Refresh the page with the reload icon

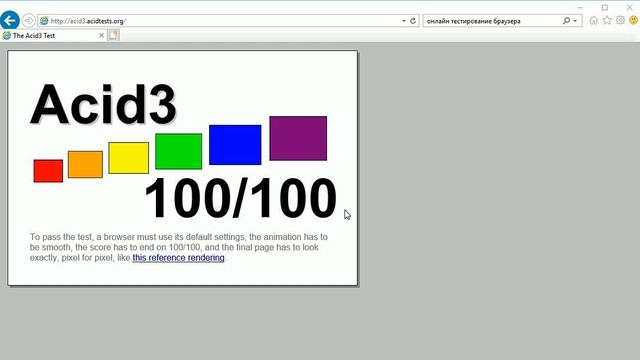(413, 21)
